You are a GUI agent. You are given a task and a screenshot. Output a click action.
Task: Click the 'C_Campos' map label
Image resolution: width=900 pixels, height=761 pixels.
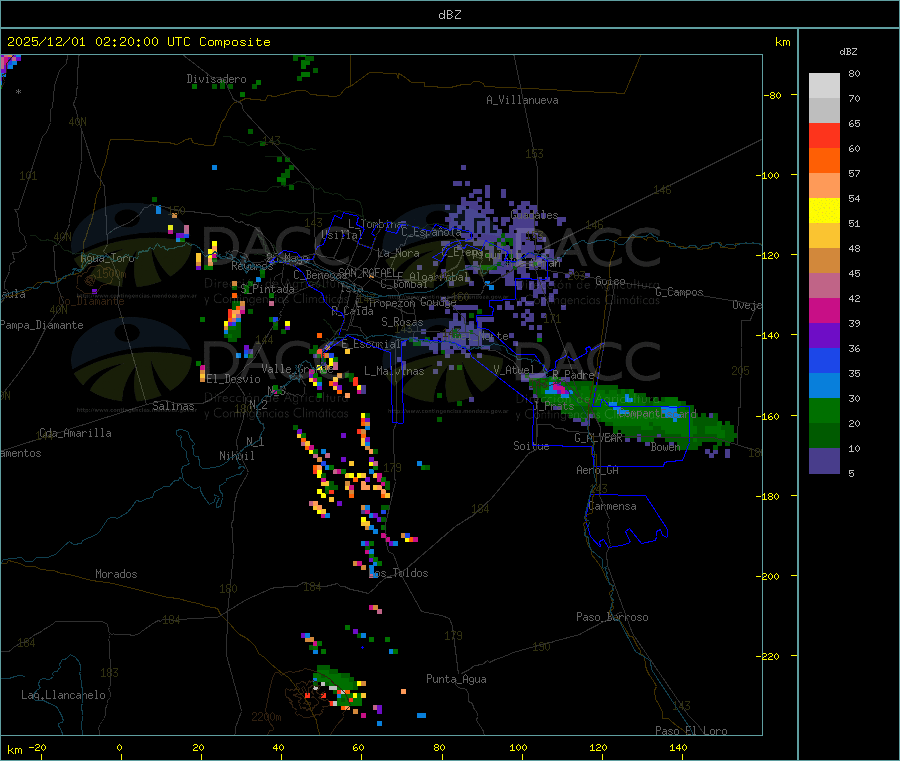[680, 292]
